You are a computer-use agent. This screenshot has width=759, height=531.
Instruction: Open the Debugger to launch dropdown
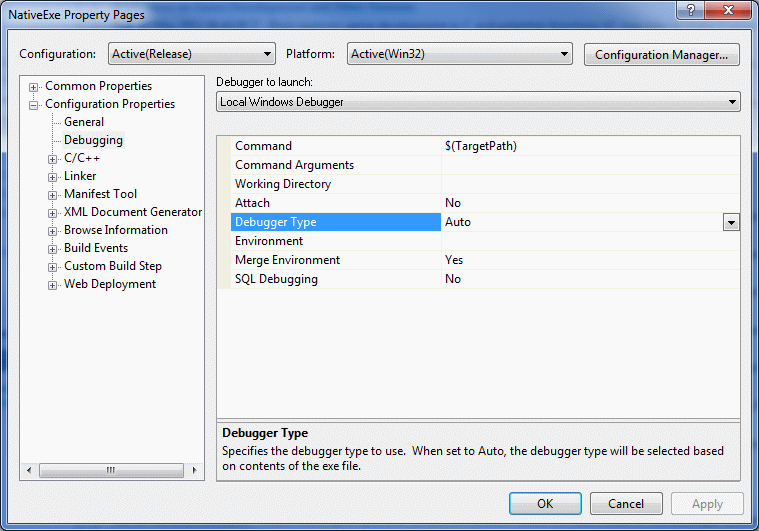tap(478, 101)
